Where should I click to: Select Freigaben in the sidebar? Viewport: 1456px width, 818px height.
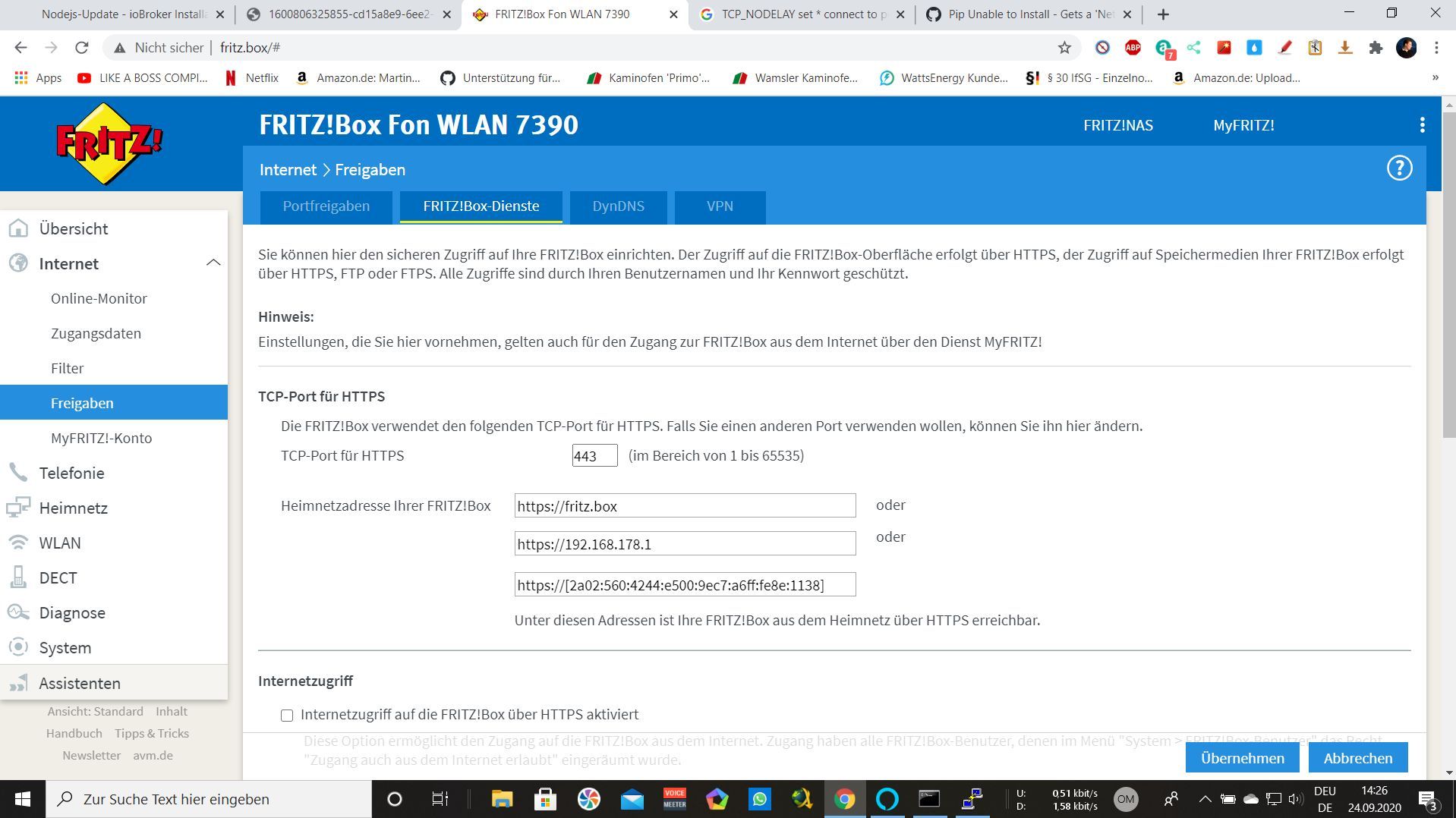click(x=114, y=402)
